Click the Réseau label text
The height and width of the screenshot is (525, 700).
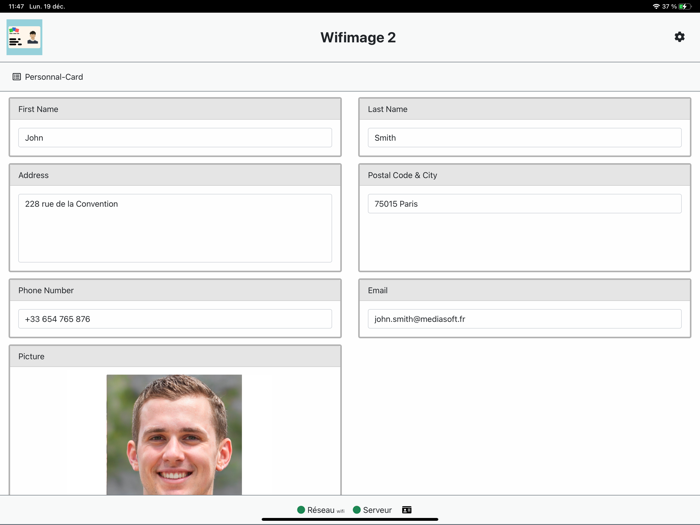click(321, 510)
